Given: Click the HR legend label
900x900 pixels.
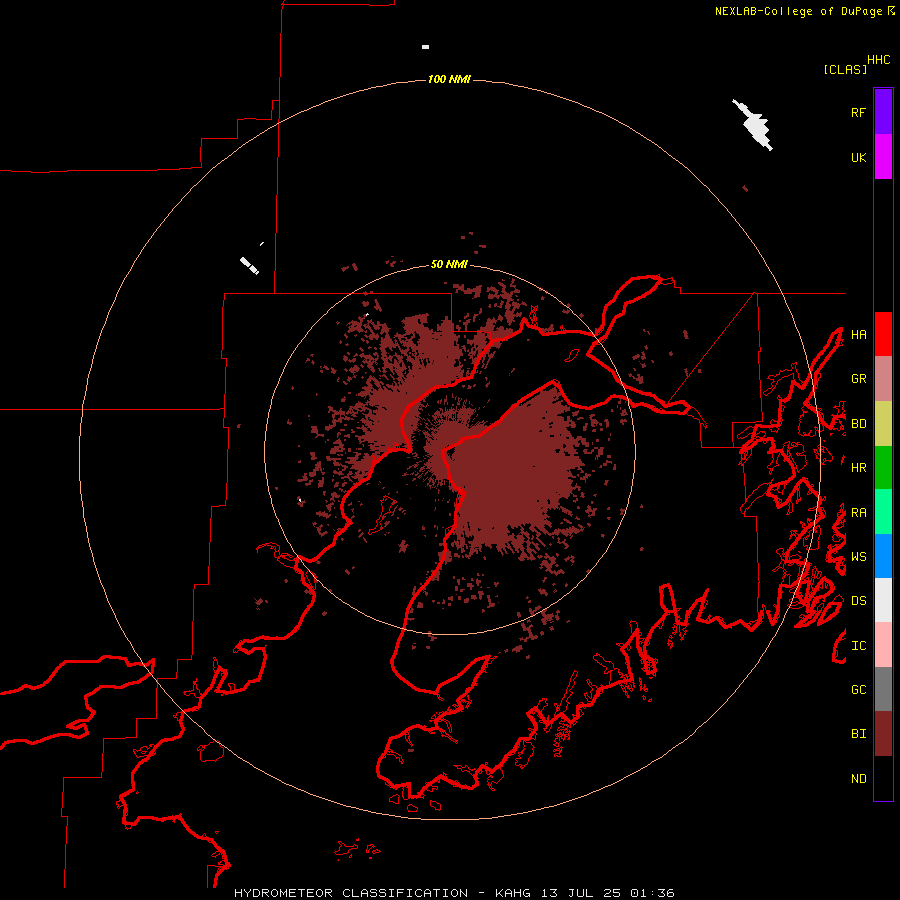Looking at the screenshot, I should (x=858, y=468).
